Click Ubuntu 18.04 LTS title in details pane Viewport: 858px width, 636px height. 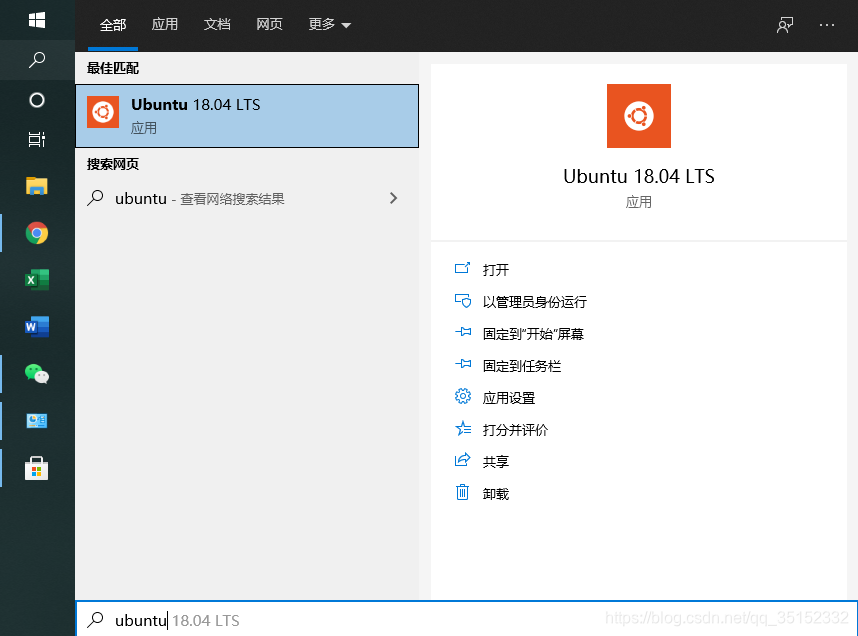pos(639,176)
